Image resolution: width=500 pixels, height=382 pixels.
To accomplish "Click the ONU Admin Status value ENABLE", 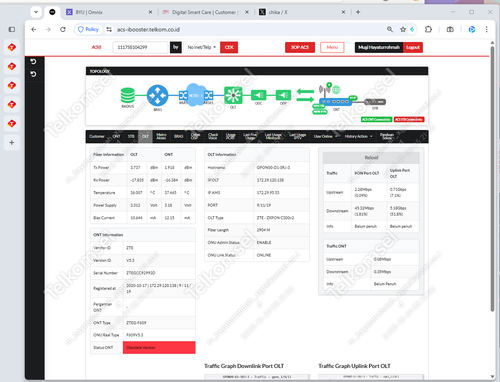I will pos(264,242).
